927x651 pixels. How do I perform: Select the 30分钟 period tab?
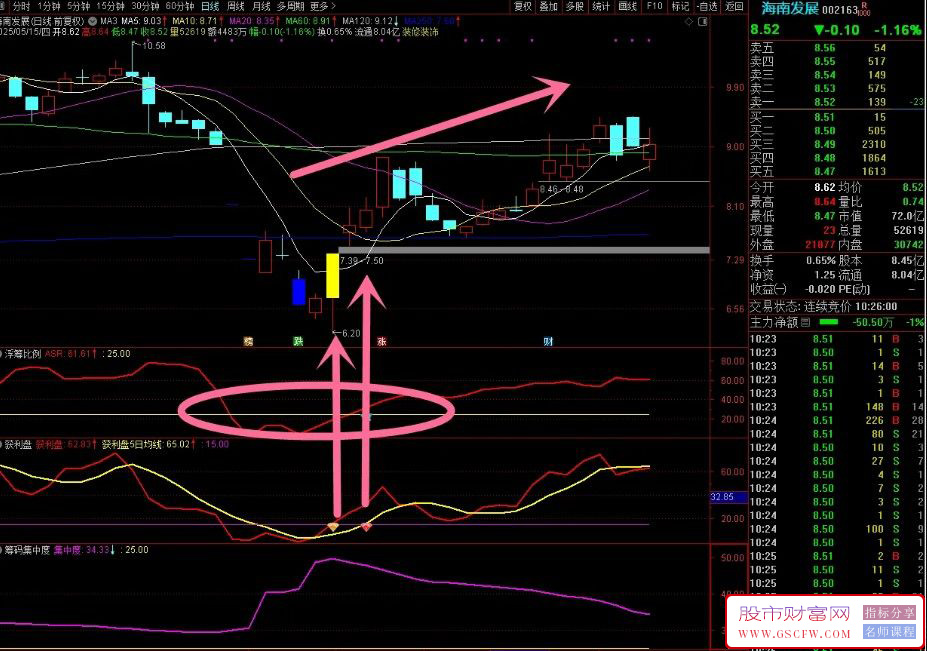[145, 6]
